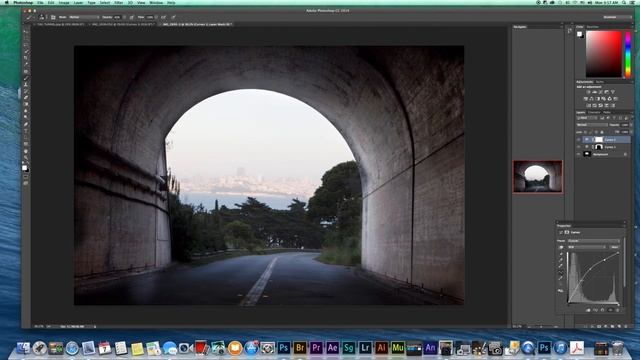
Task: Click the Navigator preview thumbnail
Action: 538,176
